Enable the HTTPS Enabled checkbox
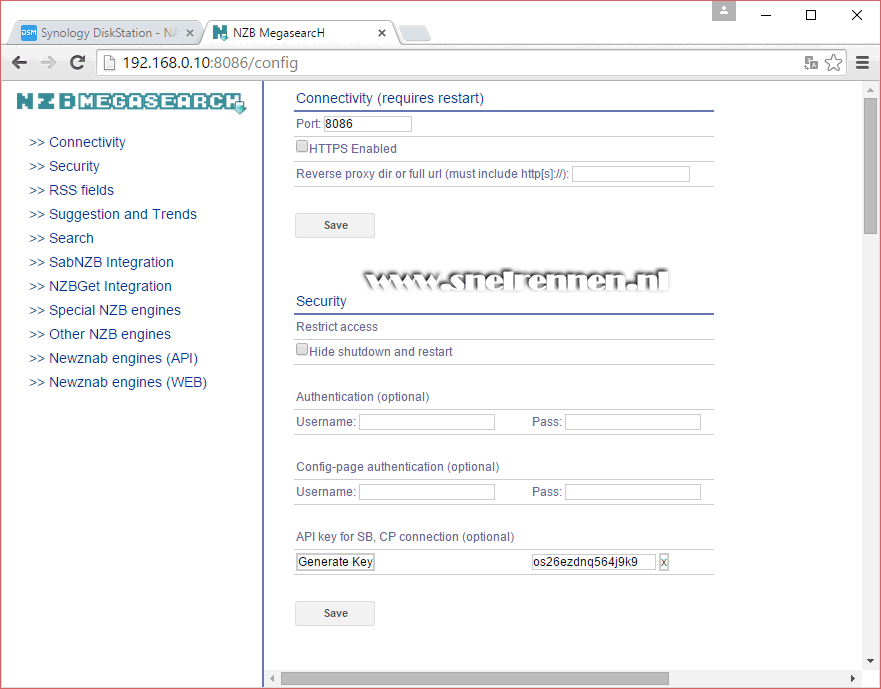 302,147
